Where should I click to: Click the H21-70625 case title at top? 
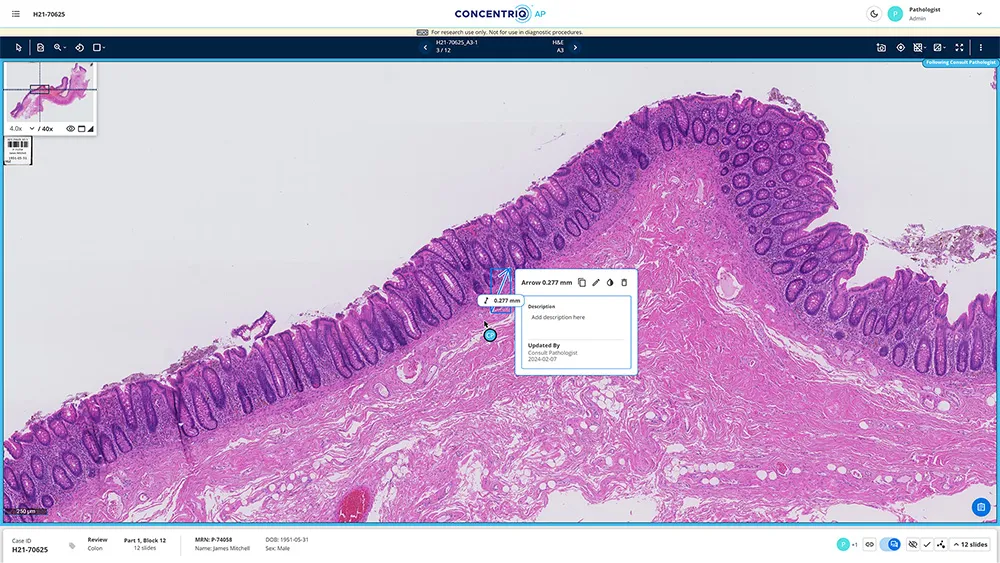[x=49, y=14]
